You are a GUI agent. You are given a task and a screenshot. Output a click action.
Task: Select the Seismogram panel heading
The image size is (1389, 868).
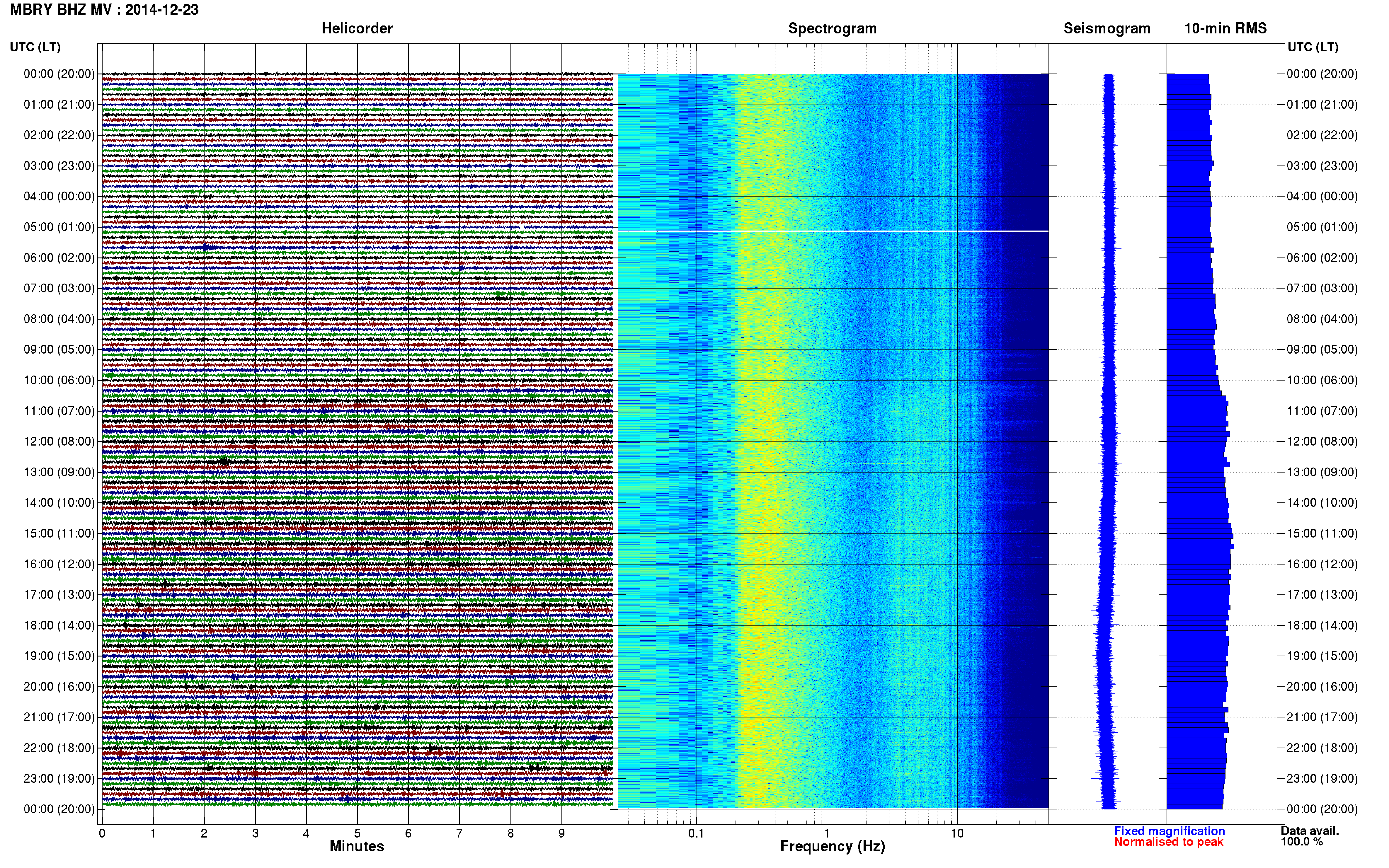(1107, 28)
